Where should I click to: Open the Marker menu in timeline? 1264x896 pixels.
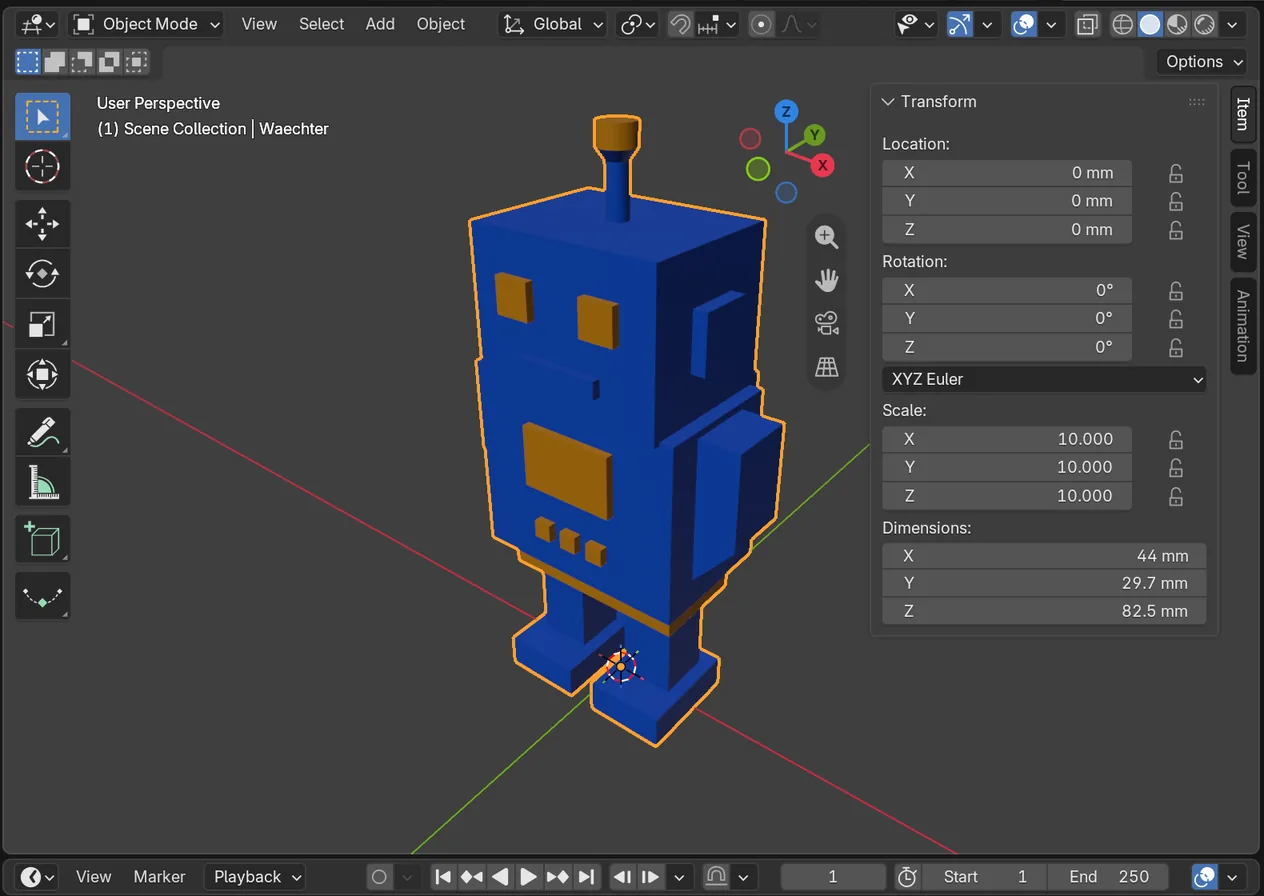(160, 877)
